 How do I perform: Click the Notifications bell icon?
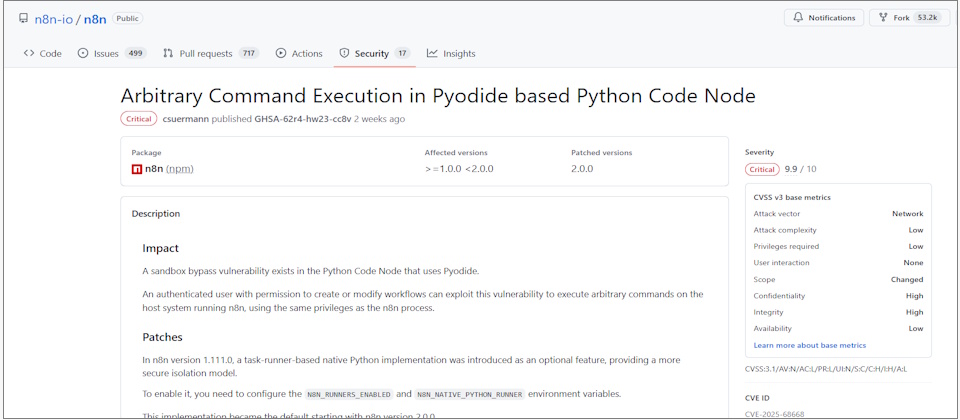click(799, 18)
